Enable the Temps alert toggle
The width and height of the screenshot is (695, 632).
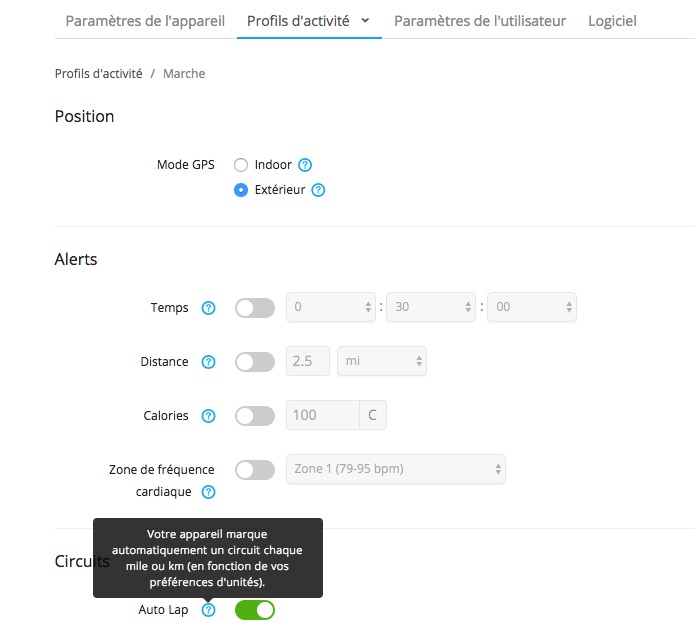(x=255, y=308)
